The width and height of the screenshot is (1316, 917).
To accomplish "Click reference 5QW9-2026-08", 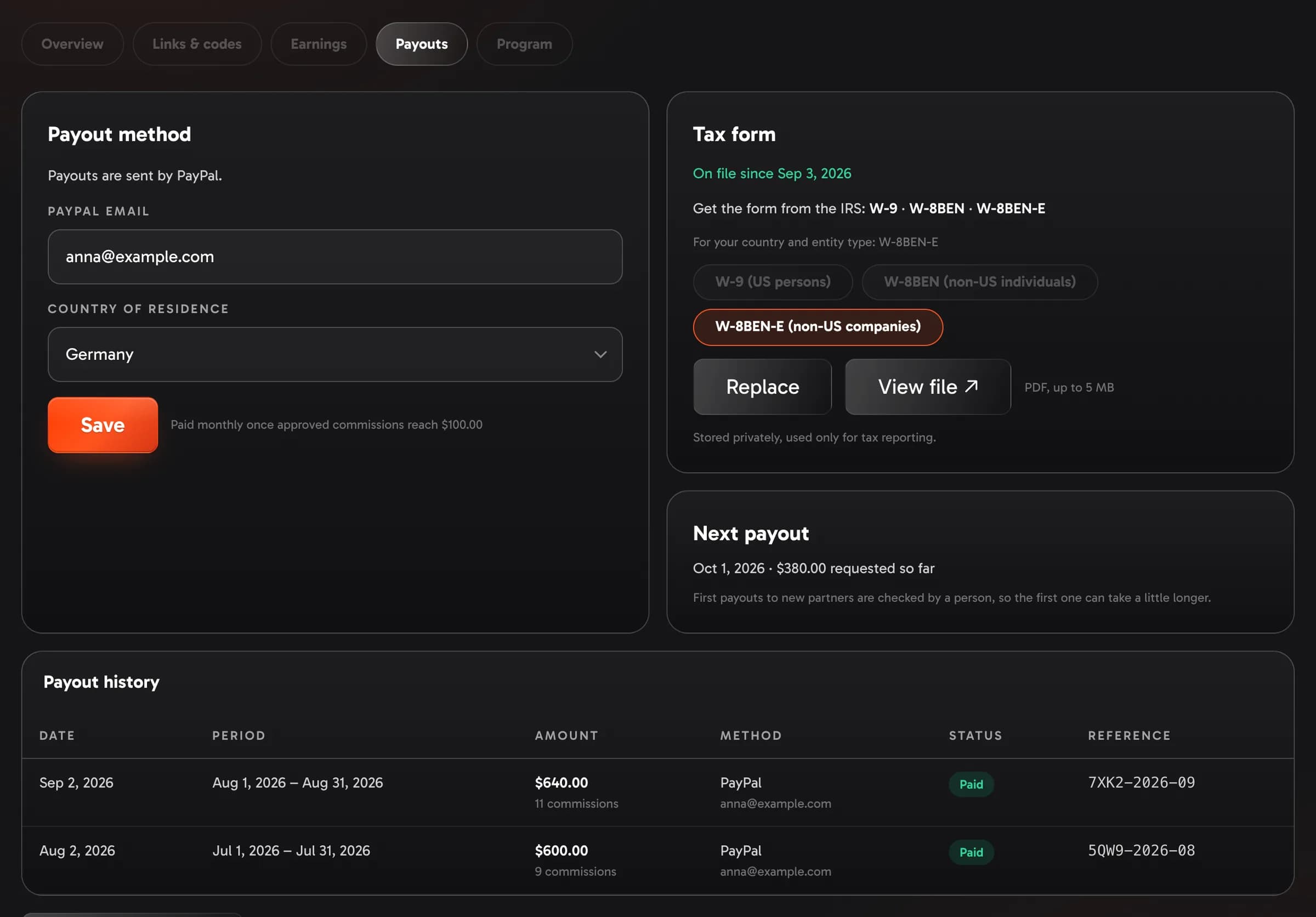I will tap(1141, 850).
